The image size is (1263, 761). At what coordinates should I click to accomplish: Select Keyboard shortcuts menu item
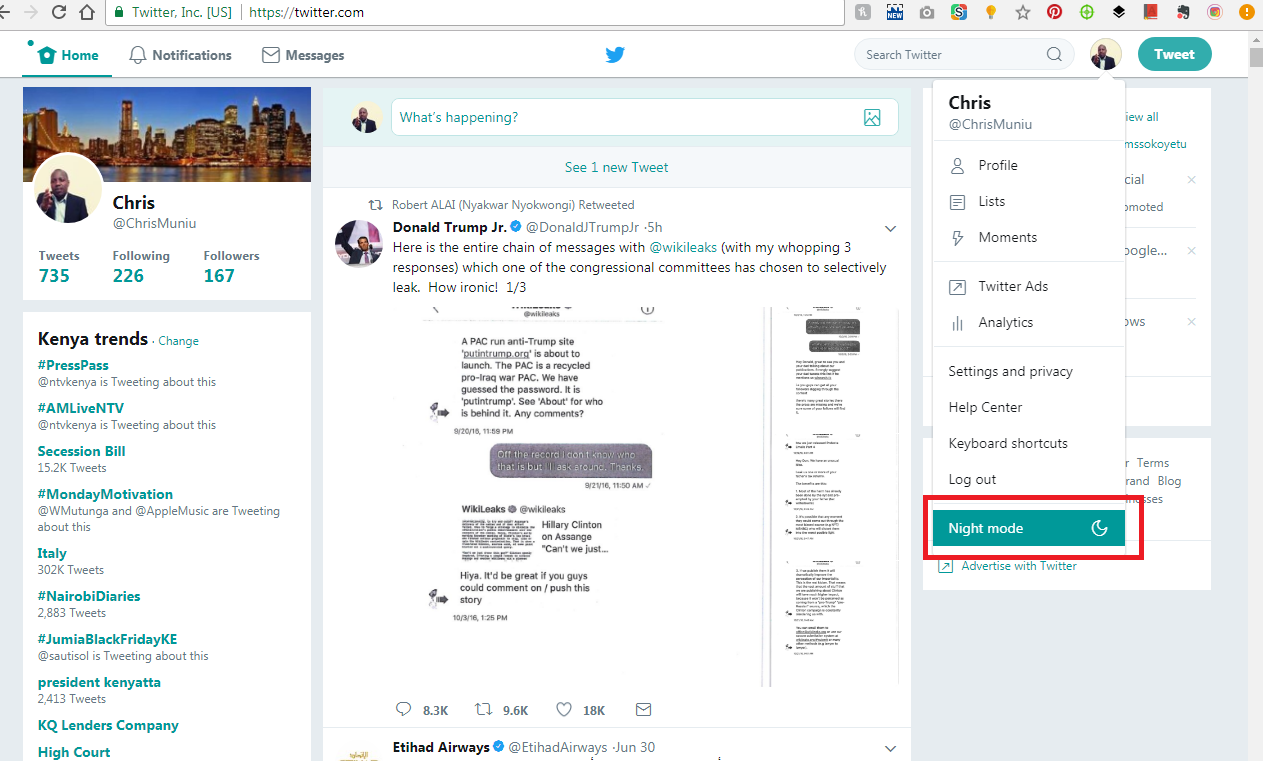click(x=1029, y=443)
